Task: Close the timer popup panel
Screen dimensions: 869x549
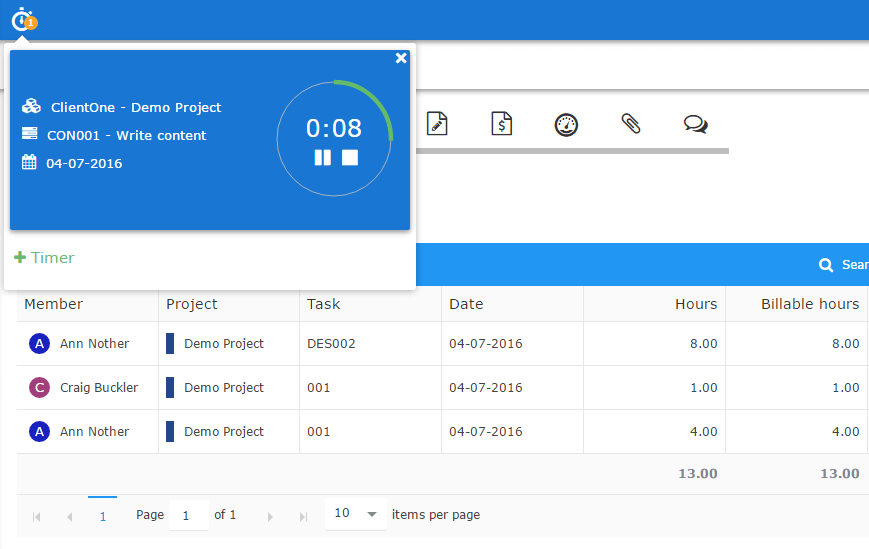Action: pyautogui.click(x=401, y=58)
